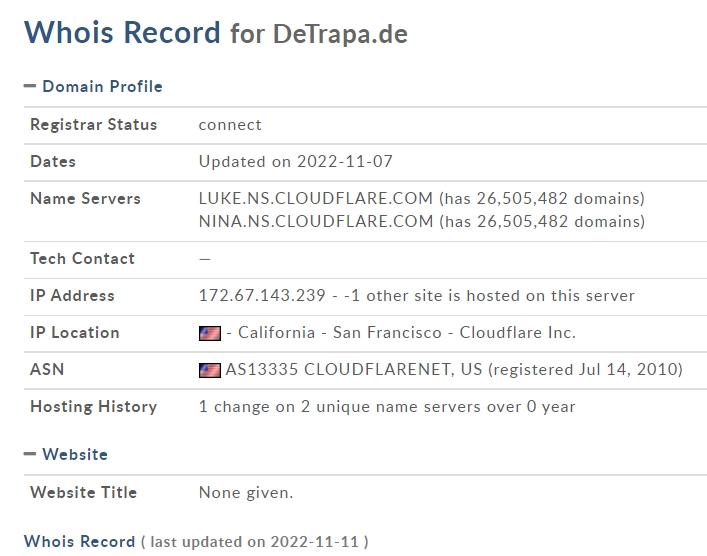Image resolution: width=707 pixels, height=556 pixels.
Task: Click the IP Location label
Action: pyautogui.click(x=74, y=332)
